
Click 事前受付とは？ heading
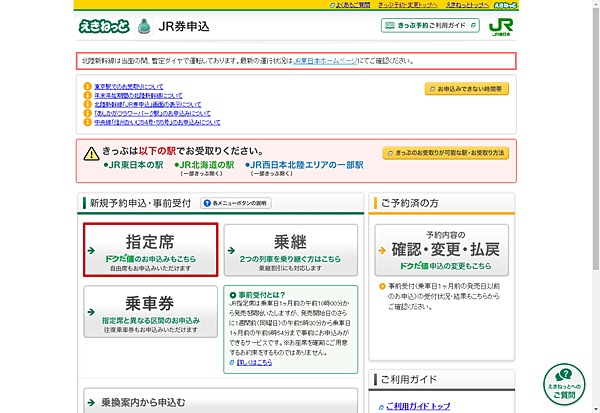[262, 295]
